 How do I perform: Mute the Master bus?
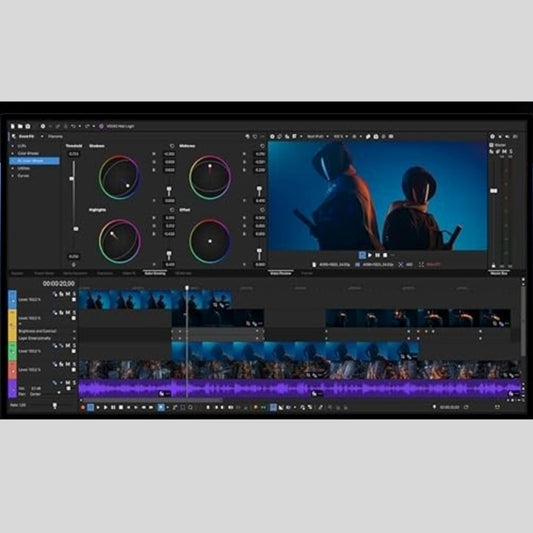504,152
